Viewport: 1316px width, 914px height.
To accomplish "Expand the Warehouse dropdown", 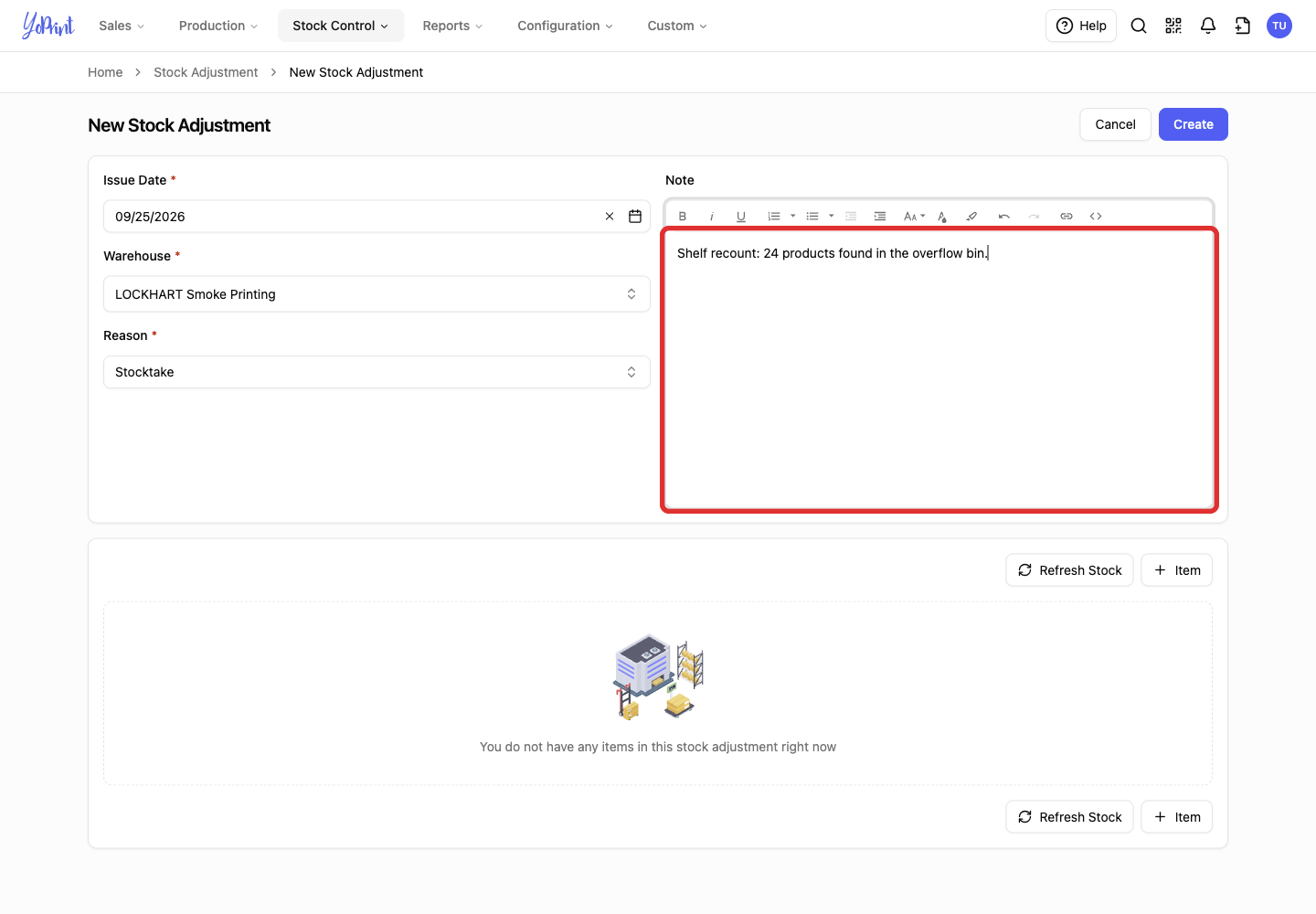I will tap(377, 294).
